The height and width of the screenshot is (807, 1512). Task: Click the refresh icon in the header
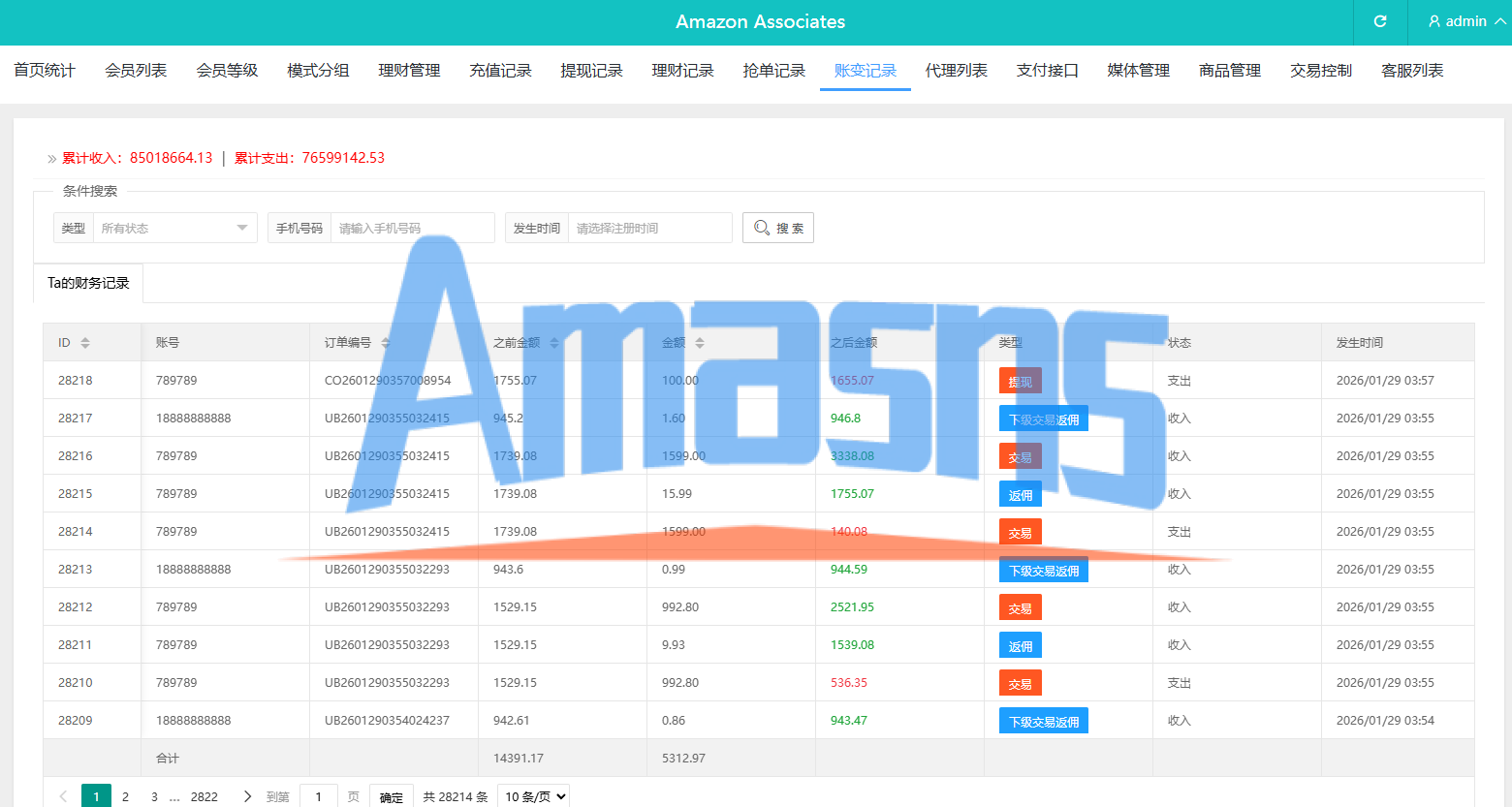(x=1380, y=21)
